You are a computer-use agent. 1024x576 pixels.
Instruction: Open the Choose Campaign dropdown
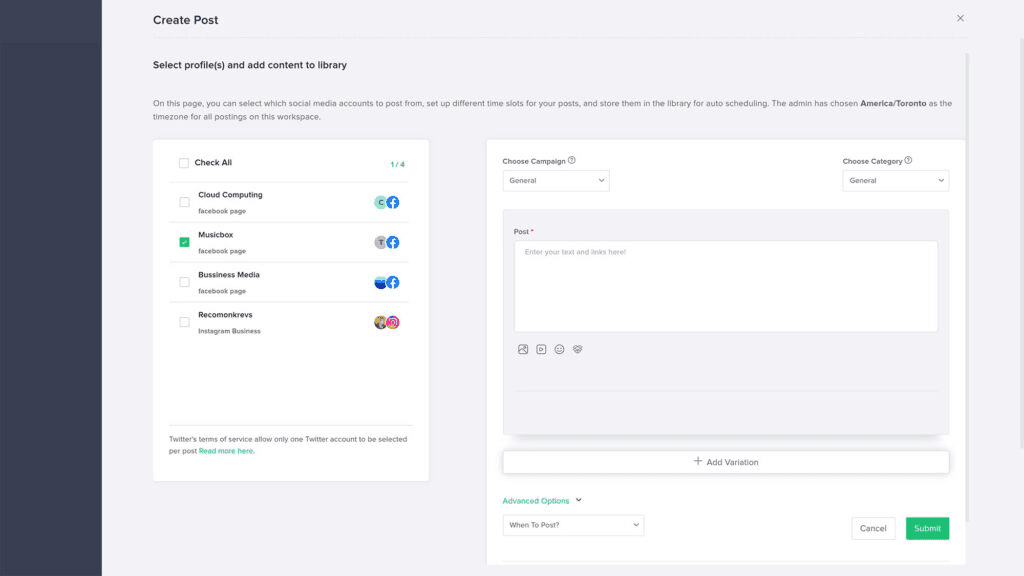coord(556,181)
